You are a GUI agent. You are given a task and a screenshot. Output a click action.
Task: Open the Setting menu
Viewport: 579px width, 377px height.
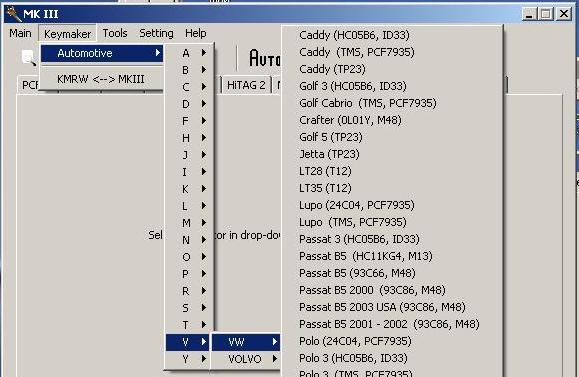click(156, 34)
